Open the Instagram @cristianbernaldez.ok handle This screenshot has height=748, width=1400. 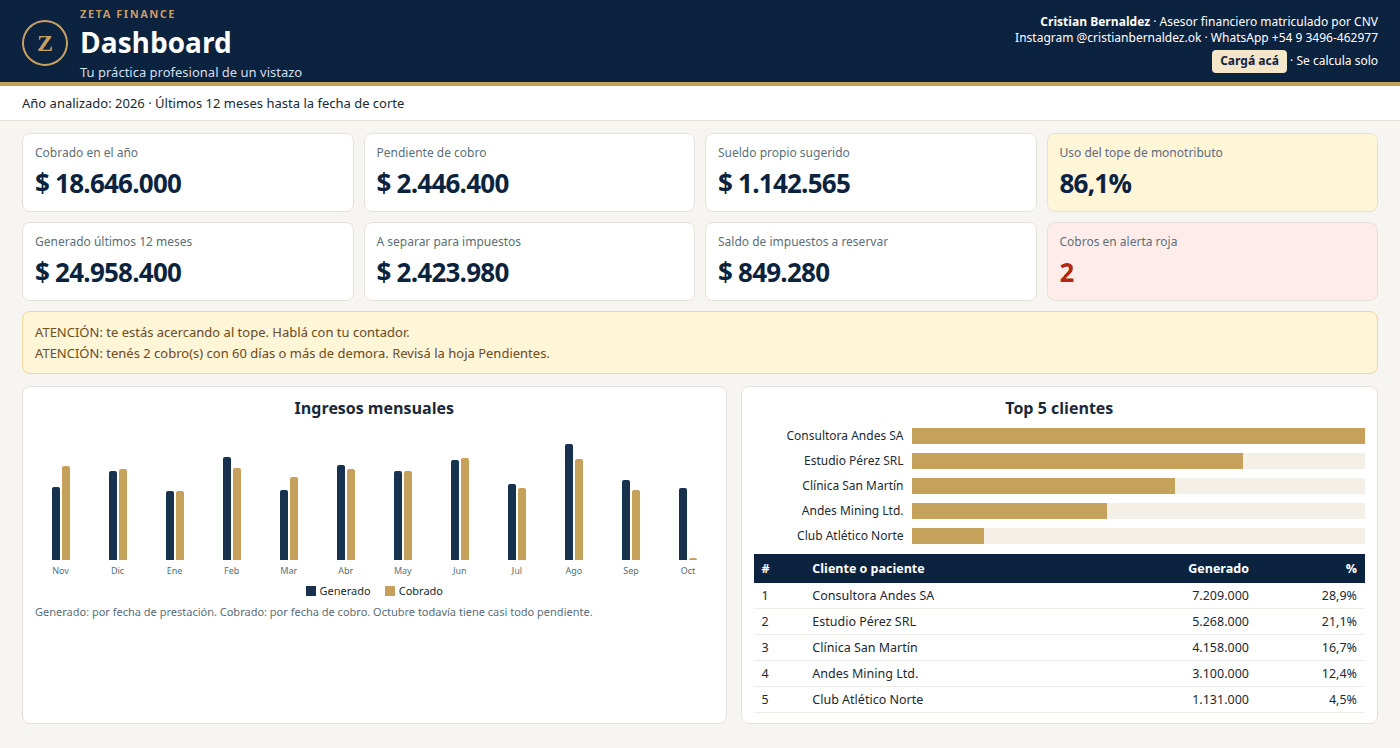click(1108, 38)
